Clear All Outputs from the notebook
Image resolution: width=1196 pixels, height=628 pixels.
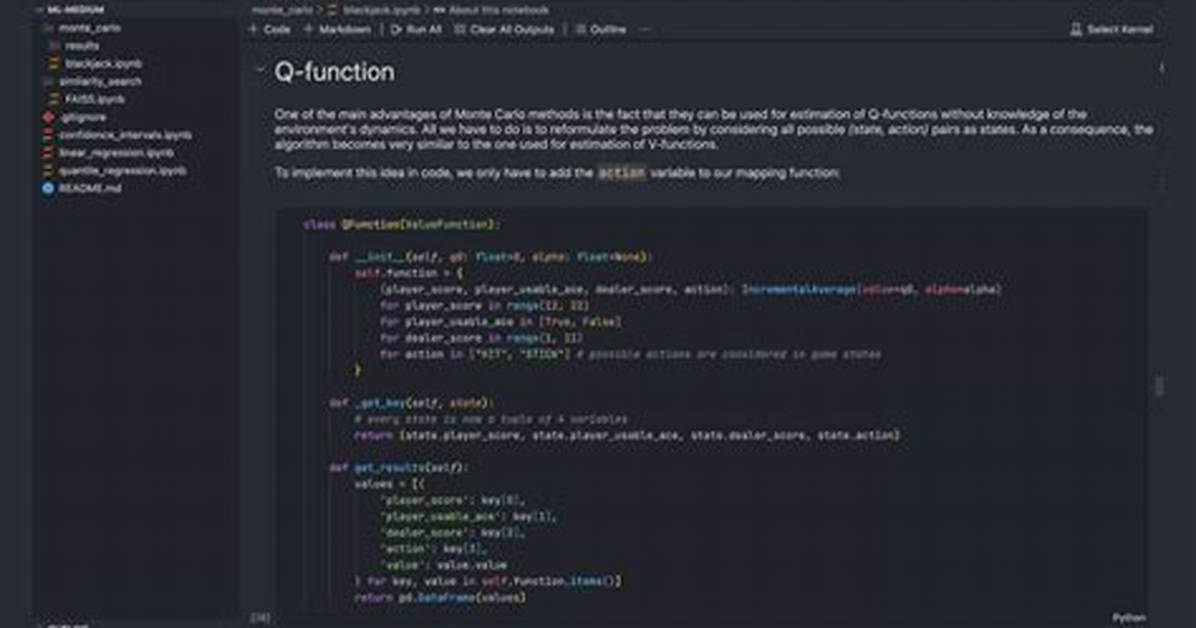pos(504,30)
